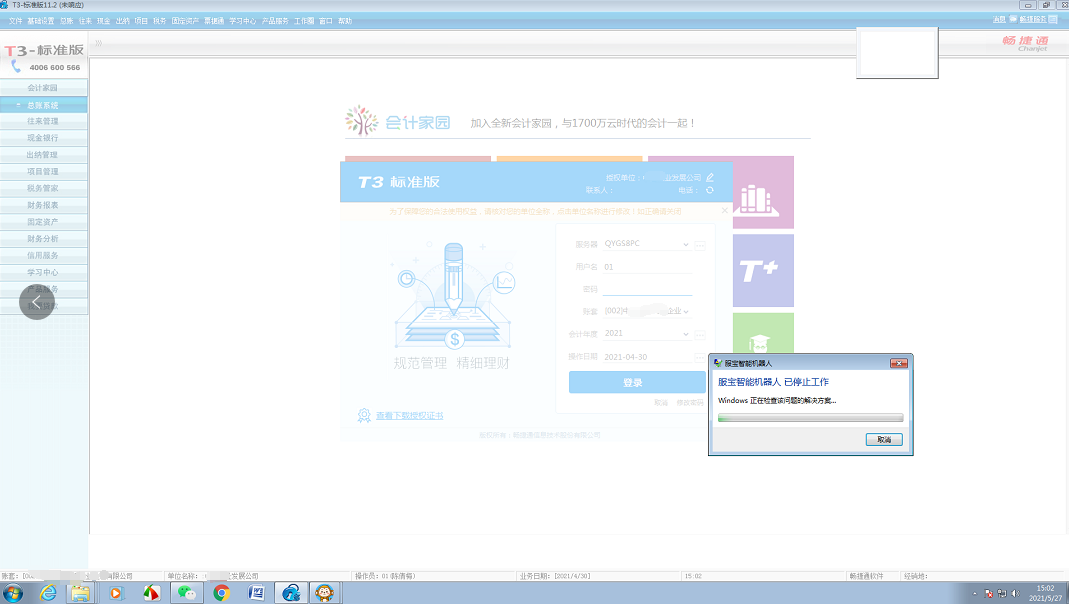Open the 学习中心 menu in menu bar
Viewport: 1069px width, 604px height.
242,21
